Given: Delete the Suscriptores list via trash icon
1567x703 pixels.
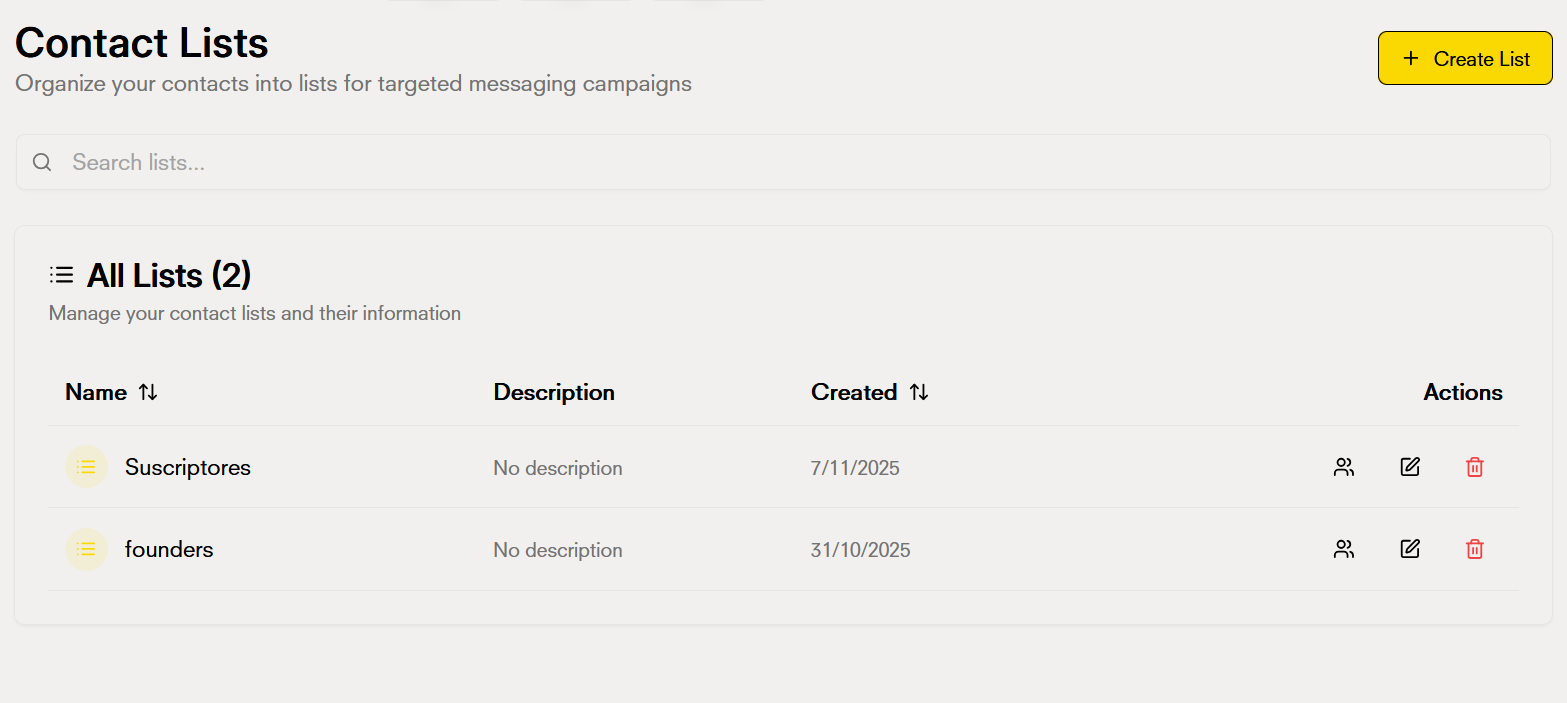Looking at the screenshot, I should [1473, 467].
